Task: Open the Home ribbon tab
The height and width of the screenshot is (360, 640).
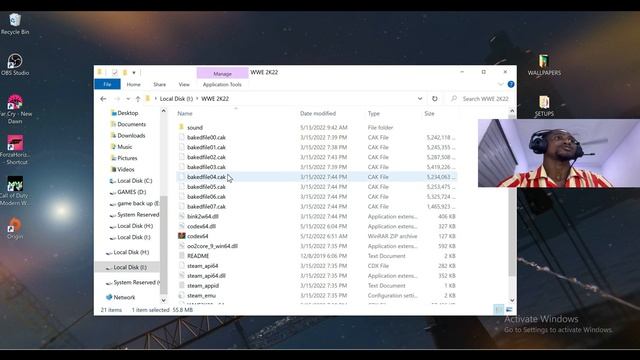Action: pos(133,84)
